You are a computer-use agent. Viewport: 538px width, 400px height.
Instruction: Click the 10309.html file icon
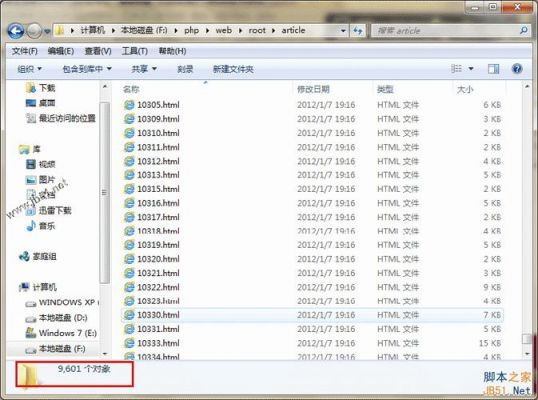[x=129, y=119]
